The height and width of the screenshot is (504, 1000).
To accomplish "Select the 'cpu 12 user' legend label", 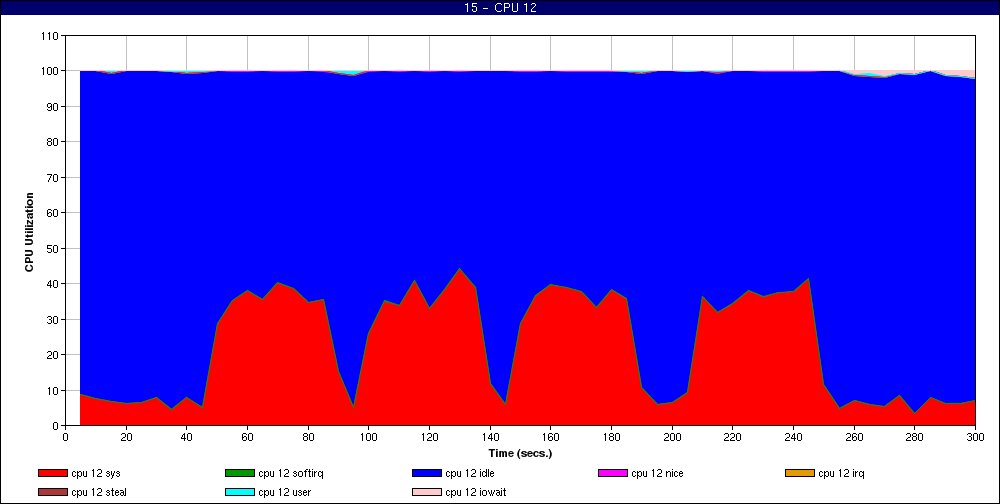I will pos(284,493).
